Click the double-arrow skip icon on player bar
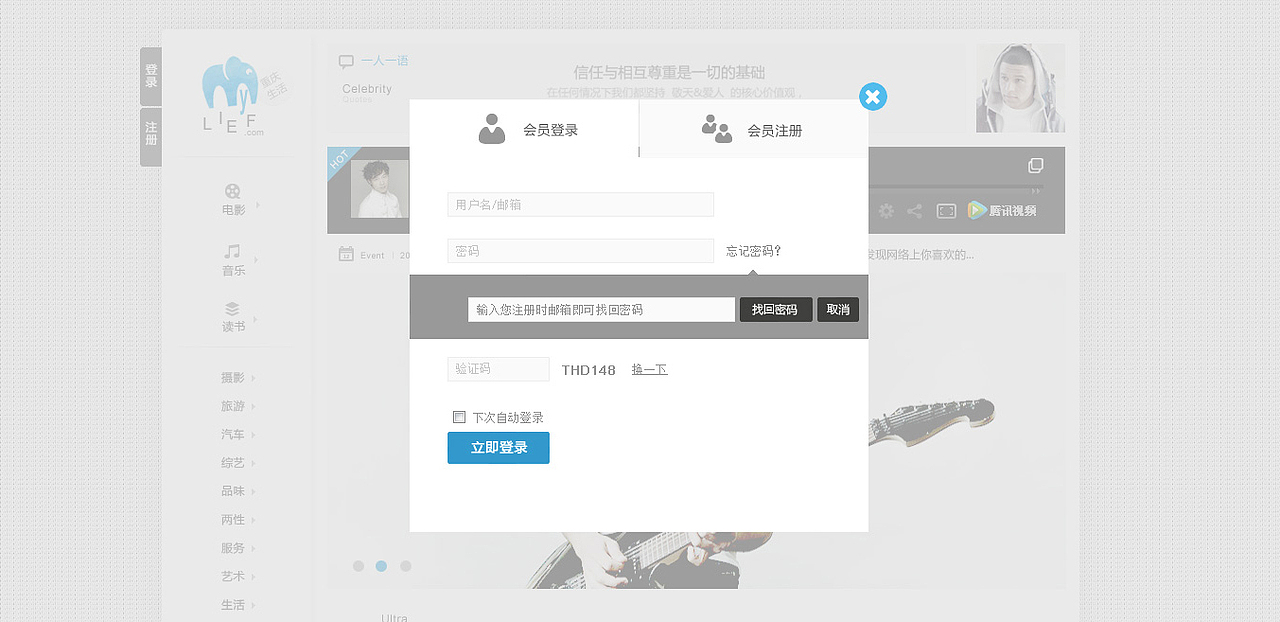 [1035, 190]
